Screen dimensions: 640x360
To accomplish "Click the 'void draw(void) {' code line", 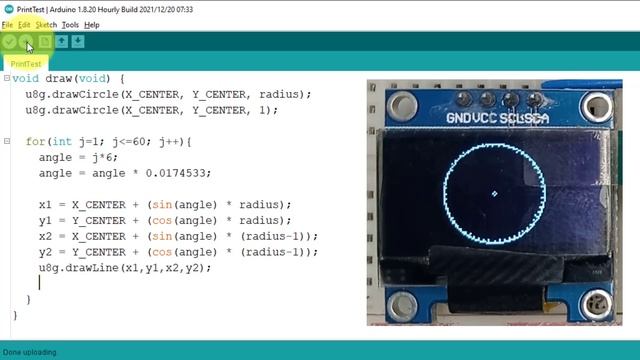I will tap(68, 78).
